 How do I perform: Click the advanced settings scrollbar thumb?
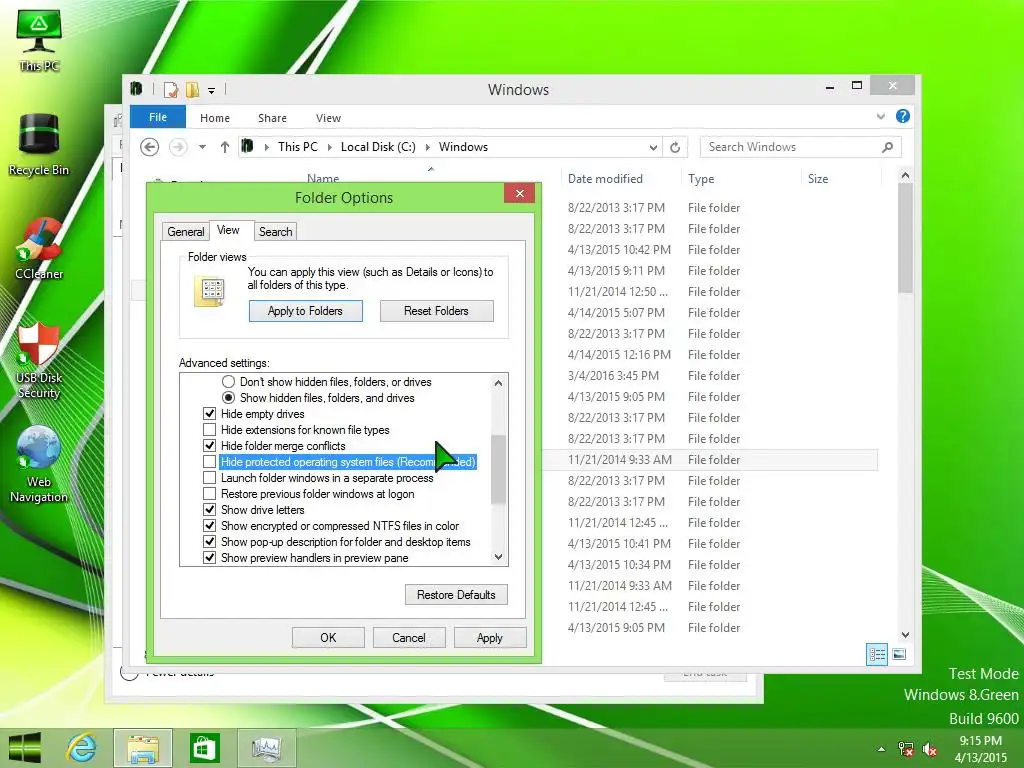click(498, 470)
